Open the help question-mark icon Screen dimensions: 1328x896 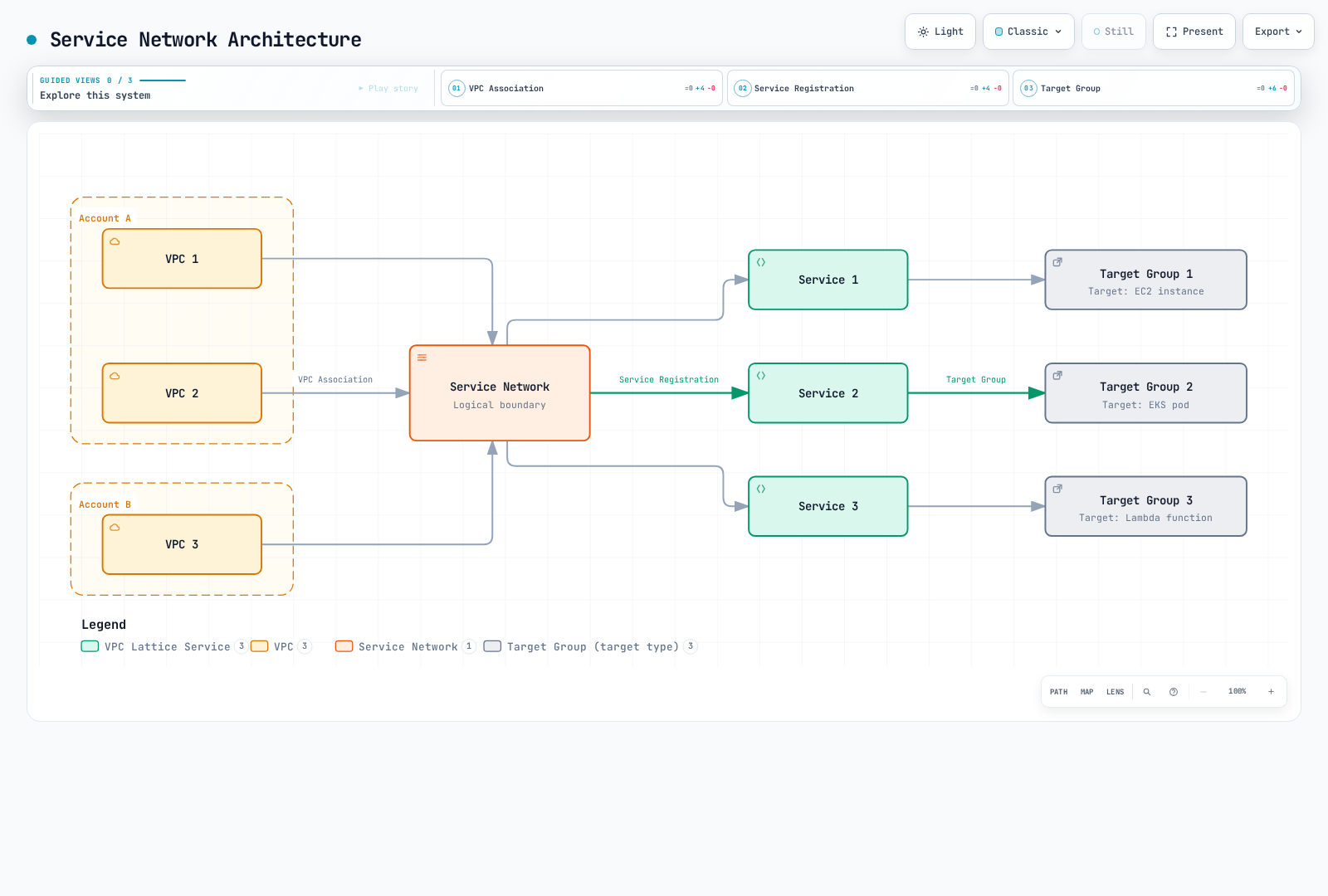point(1174,692)
